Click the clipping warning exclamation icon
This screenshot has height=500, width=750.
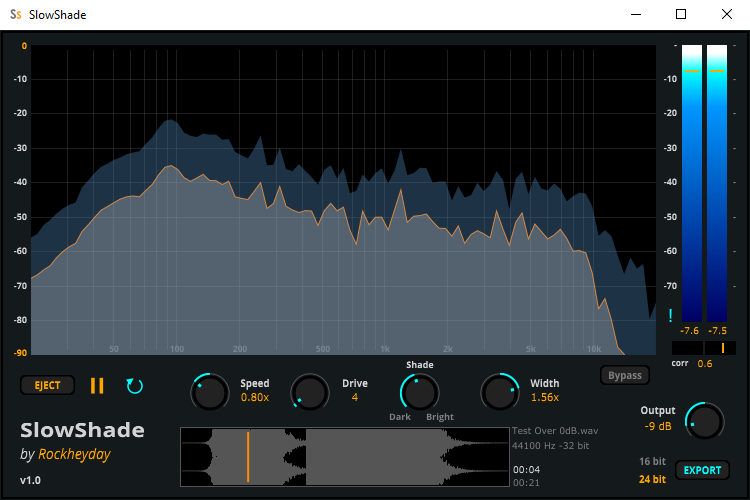(x=670, y=316)
